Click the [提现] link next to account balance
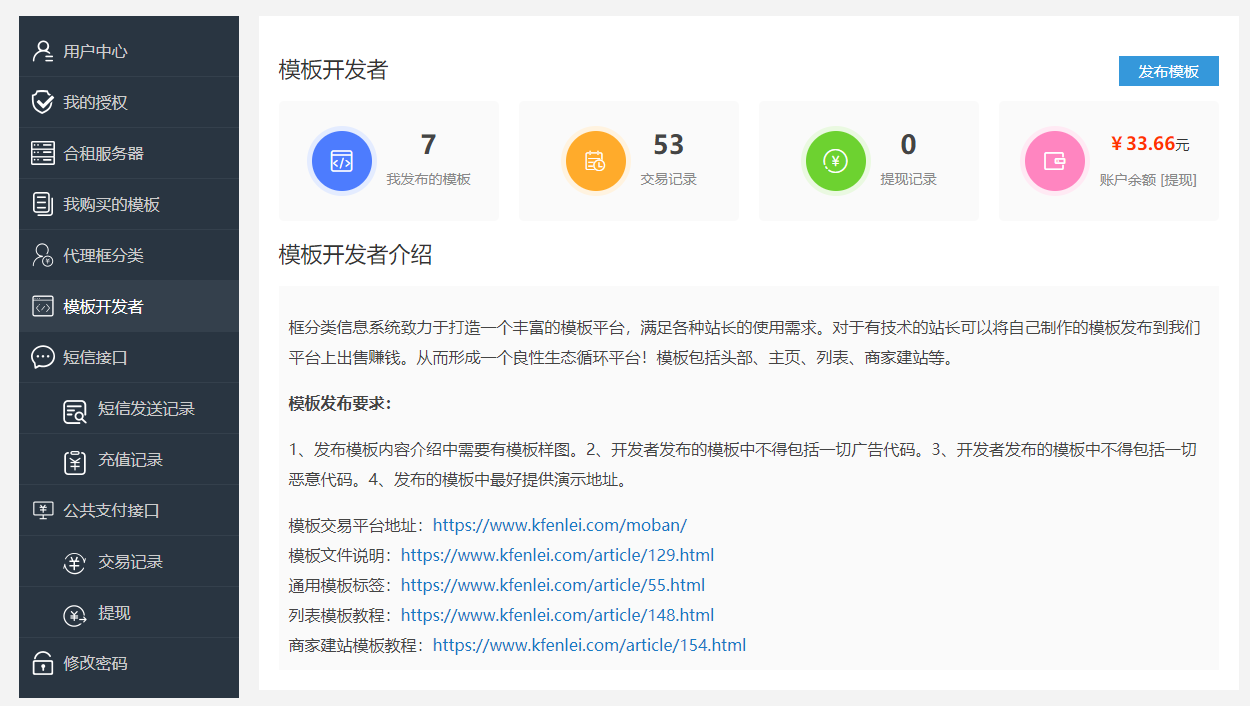 (1178, 180)
